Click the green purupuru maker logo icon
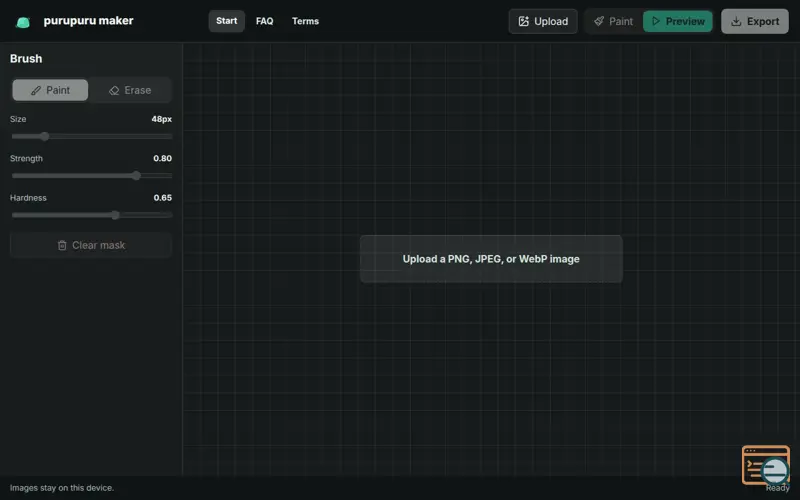800x500 pixels. pos(23,22)
